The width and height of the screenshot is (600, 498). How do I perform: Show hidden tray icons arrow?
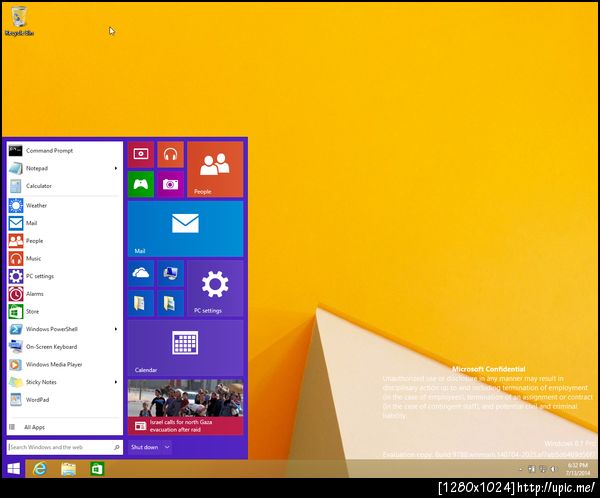point(521,469)
